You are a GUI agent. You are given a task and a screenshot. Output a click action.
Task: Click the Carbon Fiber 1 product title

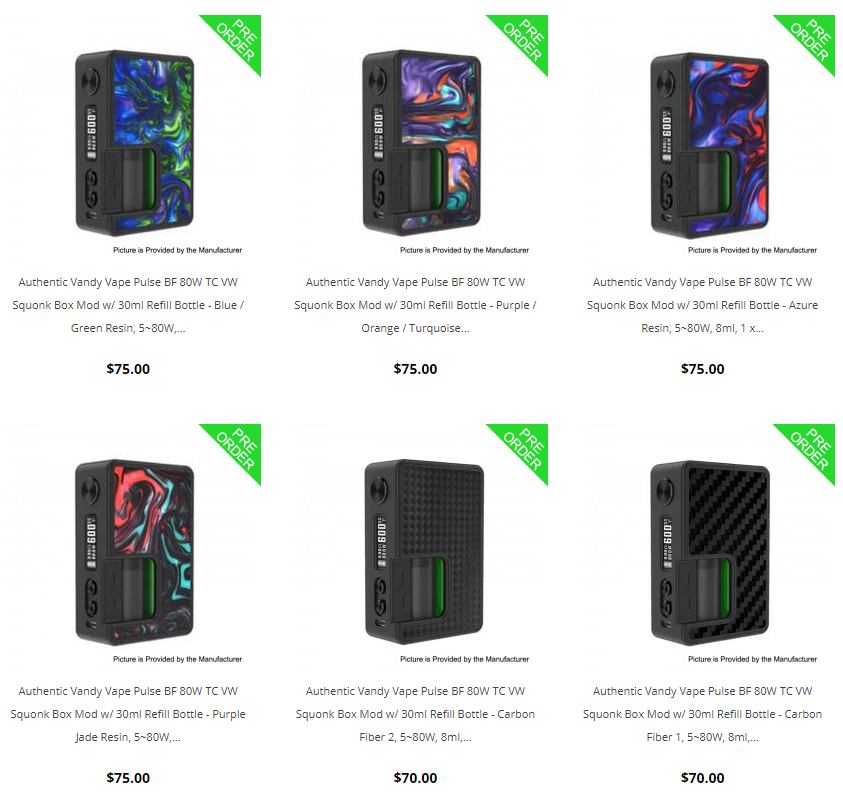(x=702, y=714)
